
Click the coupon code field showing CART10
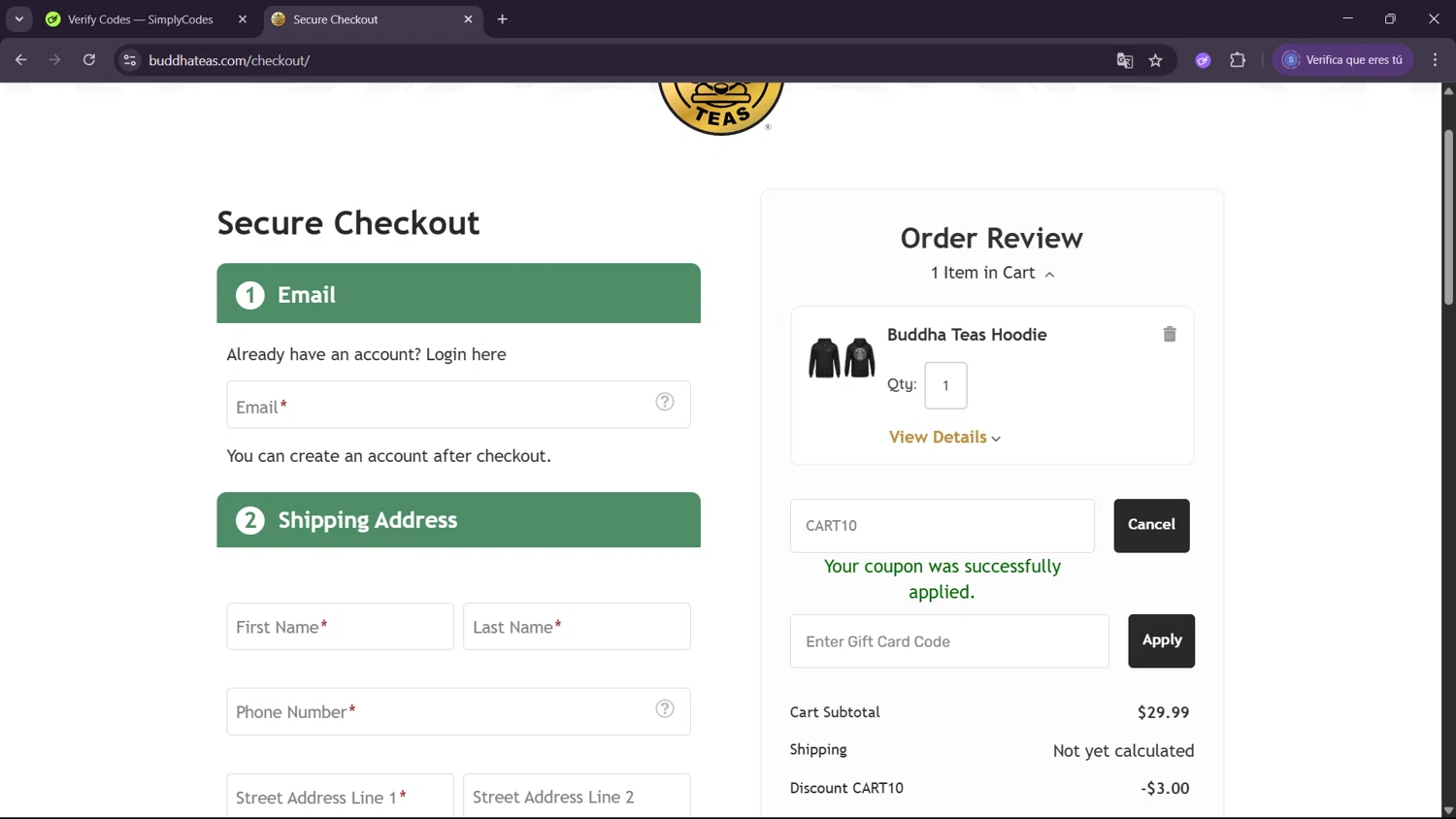(x=942, y=525)
